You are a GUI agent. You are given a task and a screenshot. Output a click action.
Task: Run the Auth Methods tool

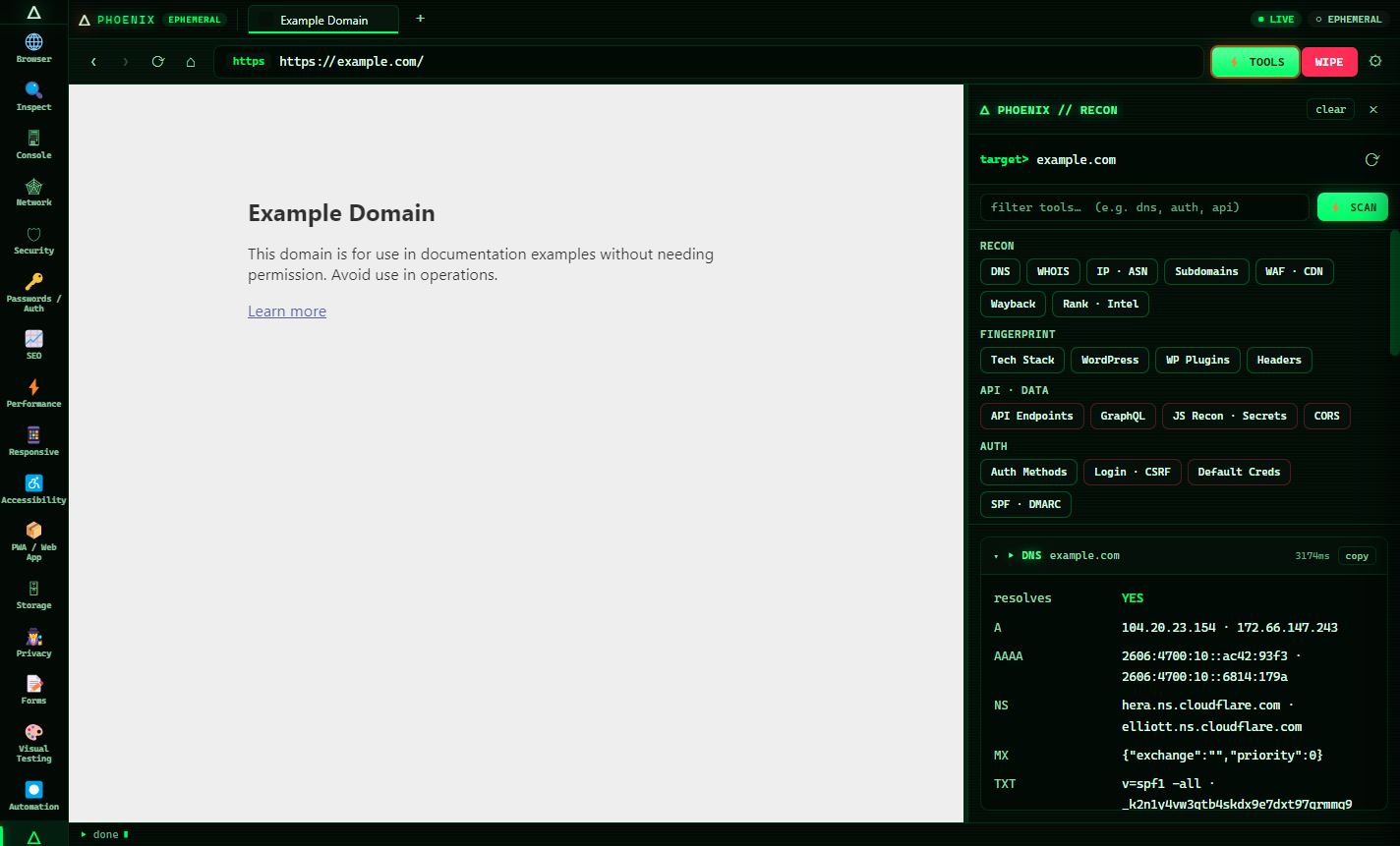pyautogui.click(x=1028, y=472)
